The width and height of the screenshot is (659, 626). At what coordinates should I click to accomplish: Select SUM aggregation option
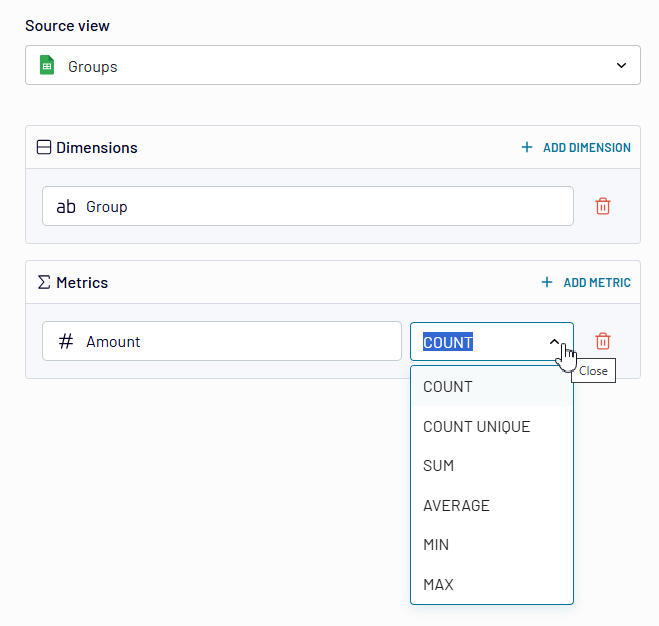439,466
